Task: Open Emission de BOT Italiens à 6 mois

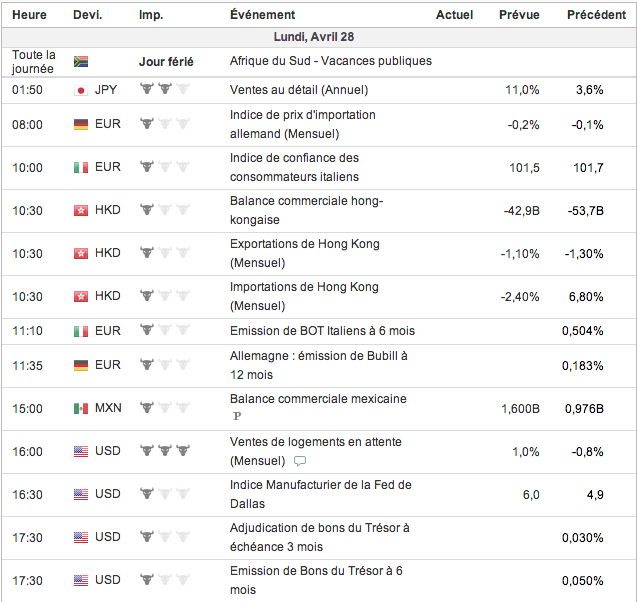Action: pos(322,331)
